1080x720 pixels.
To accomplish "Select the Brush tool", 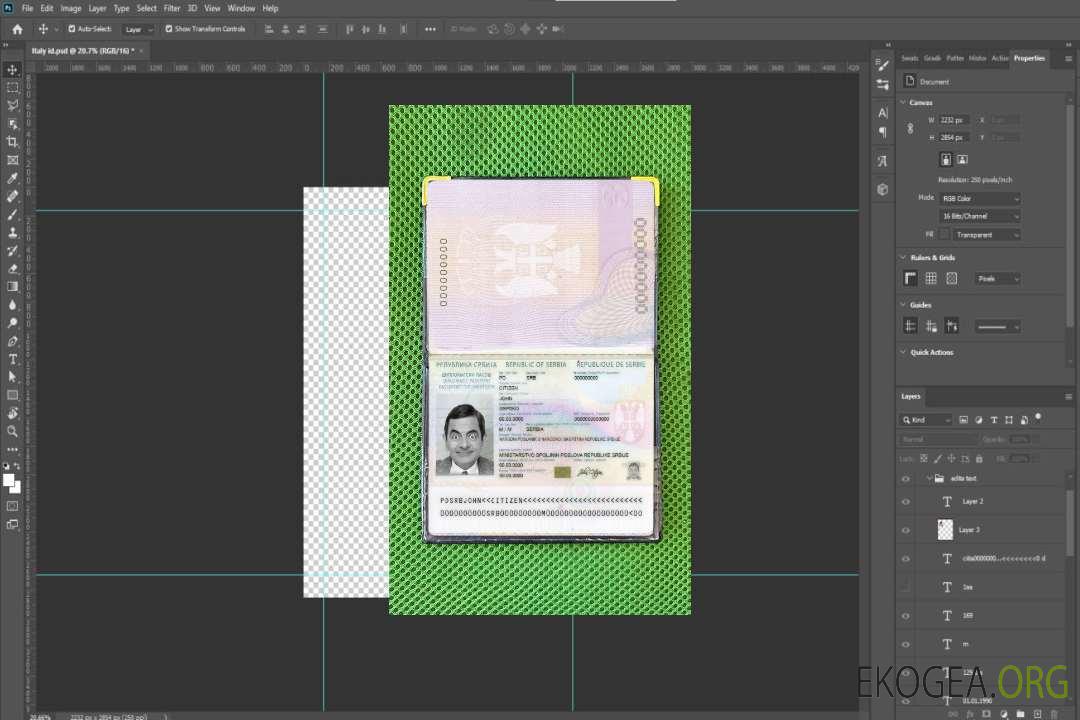I will point(12,214).
